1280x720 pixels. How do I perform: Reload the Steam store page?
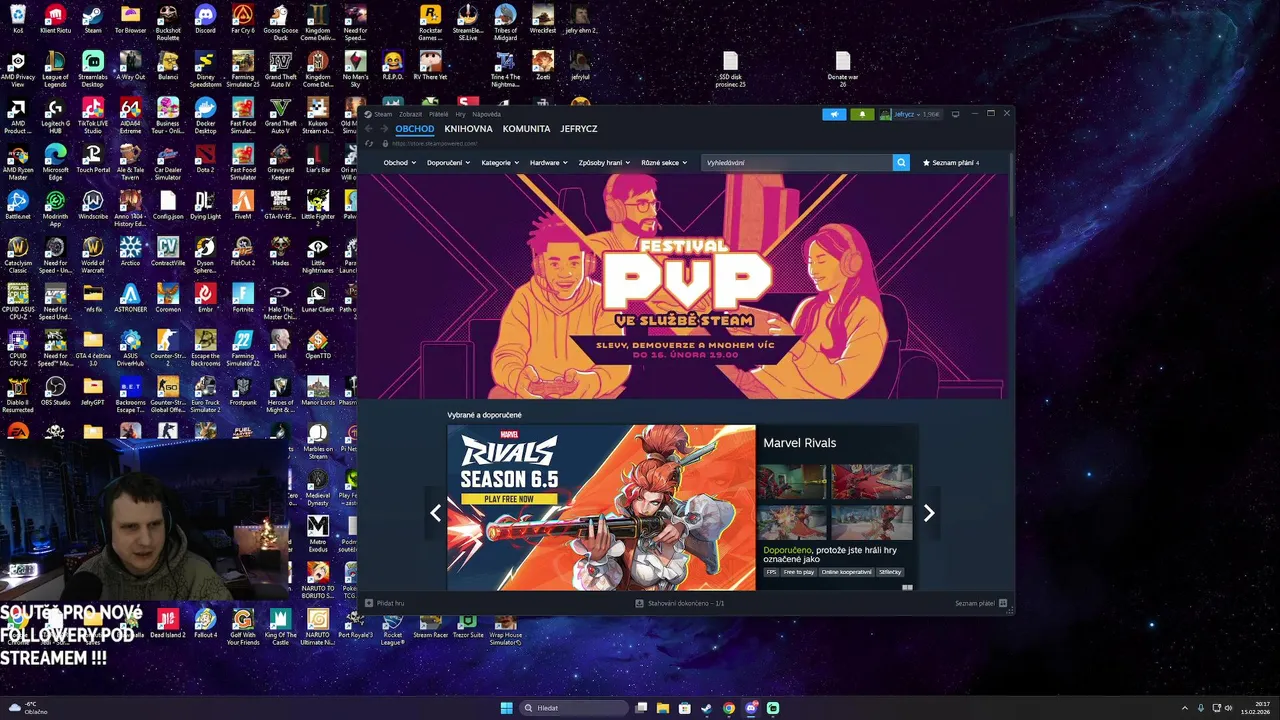(x=369, y=143)
